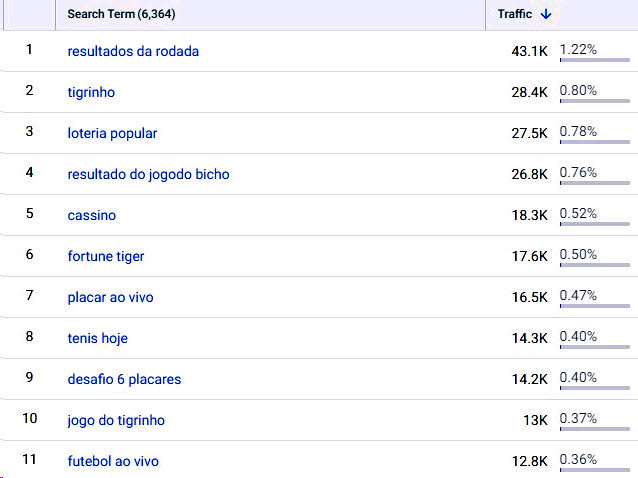Click the Search Term column header

tap(121, 14)
